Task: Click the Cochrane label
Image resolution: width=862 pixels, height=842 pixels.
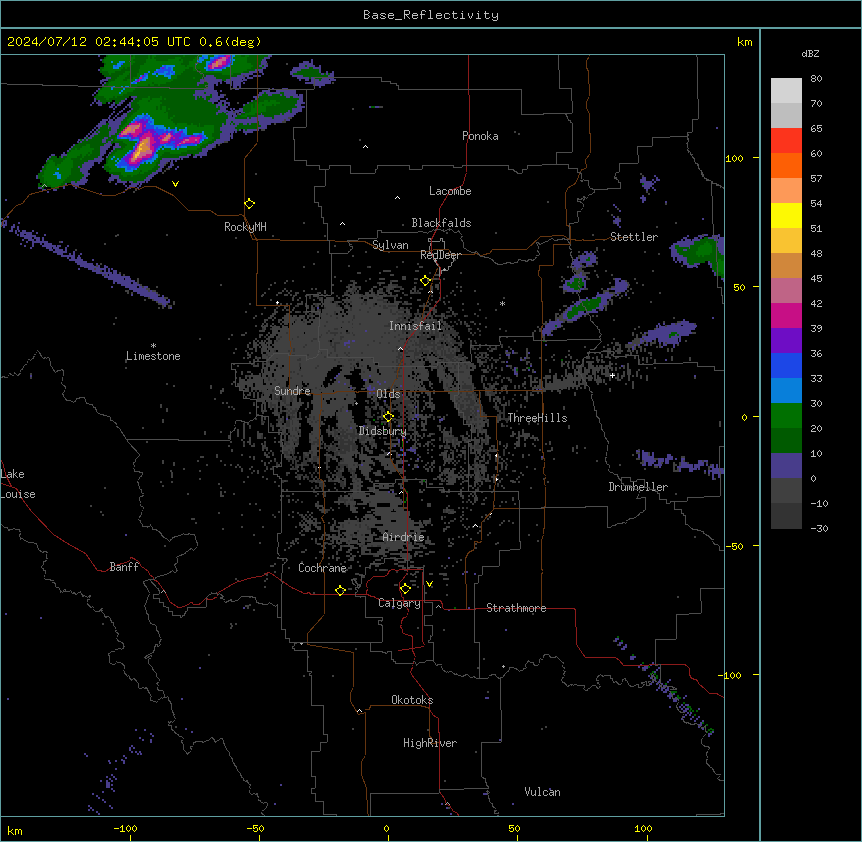Action: pyautogui.click(x=322, y=568)
